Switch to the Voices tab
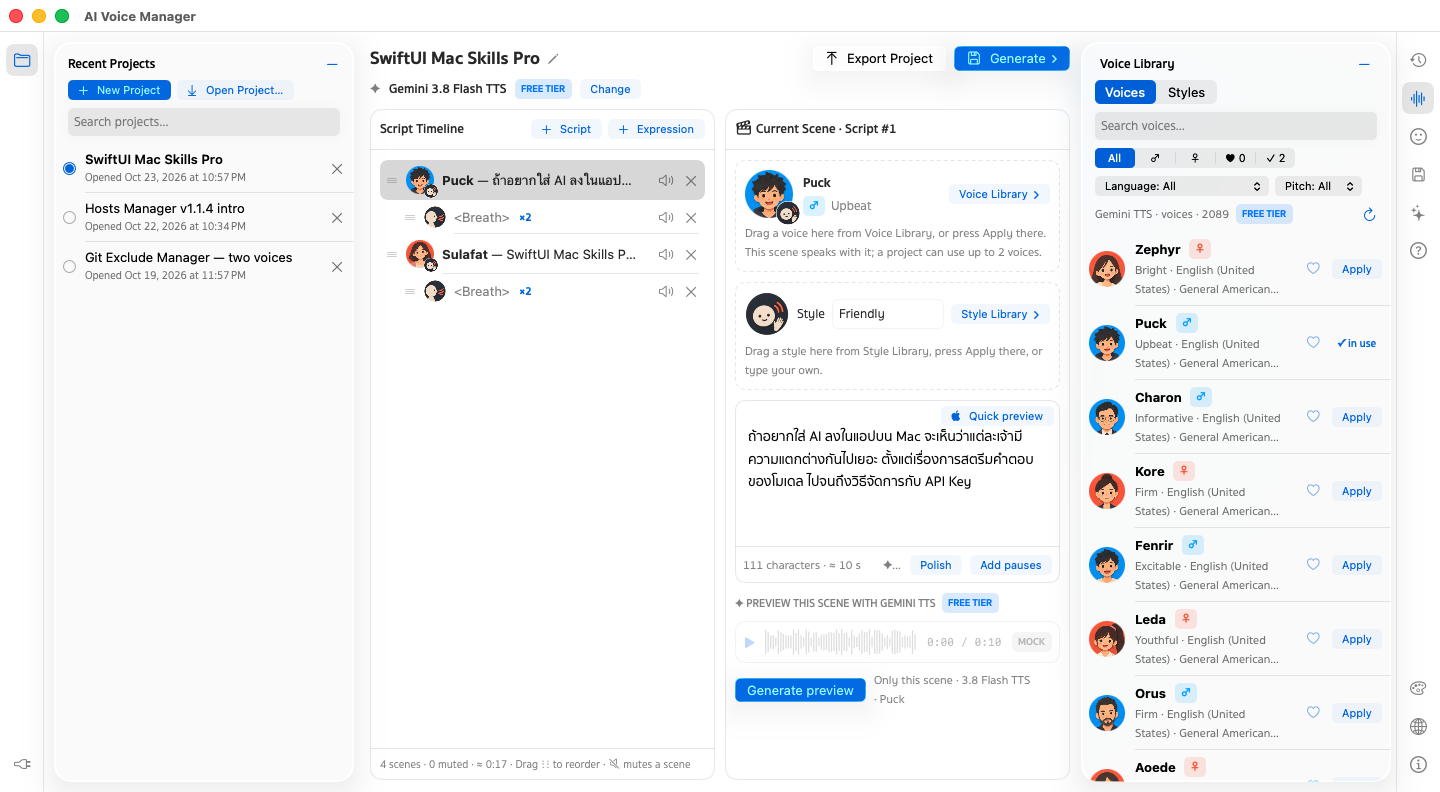The width and height of the screenshot is (1440, 792). click(x=1125, y=92)
